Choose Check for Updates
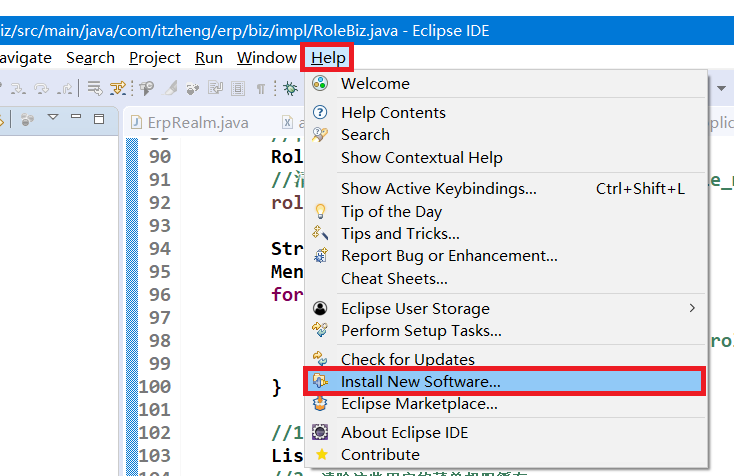The height and width of the screenshot is (476, 734). pos(505,359)
